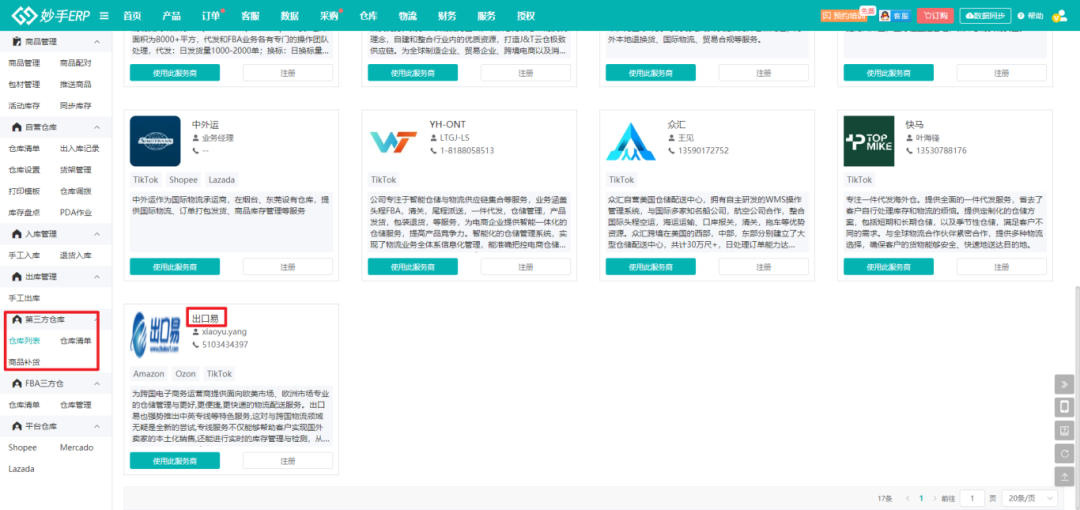1080x510 pixels.
Task: Open the 客服 top menu
Action: [x=251, y=16]
